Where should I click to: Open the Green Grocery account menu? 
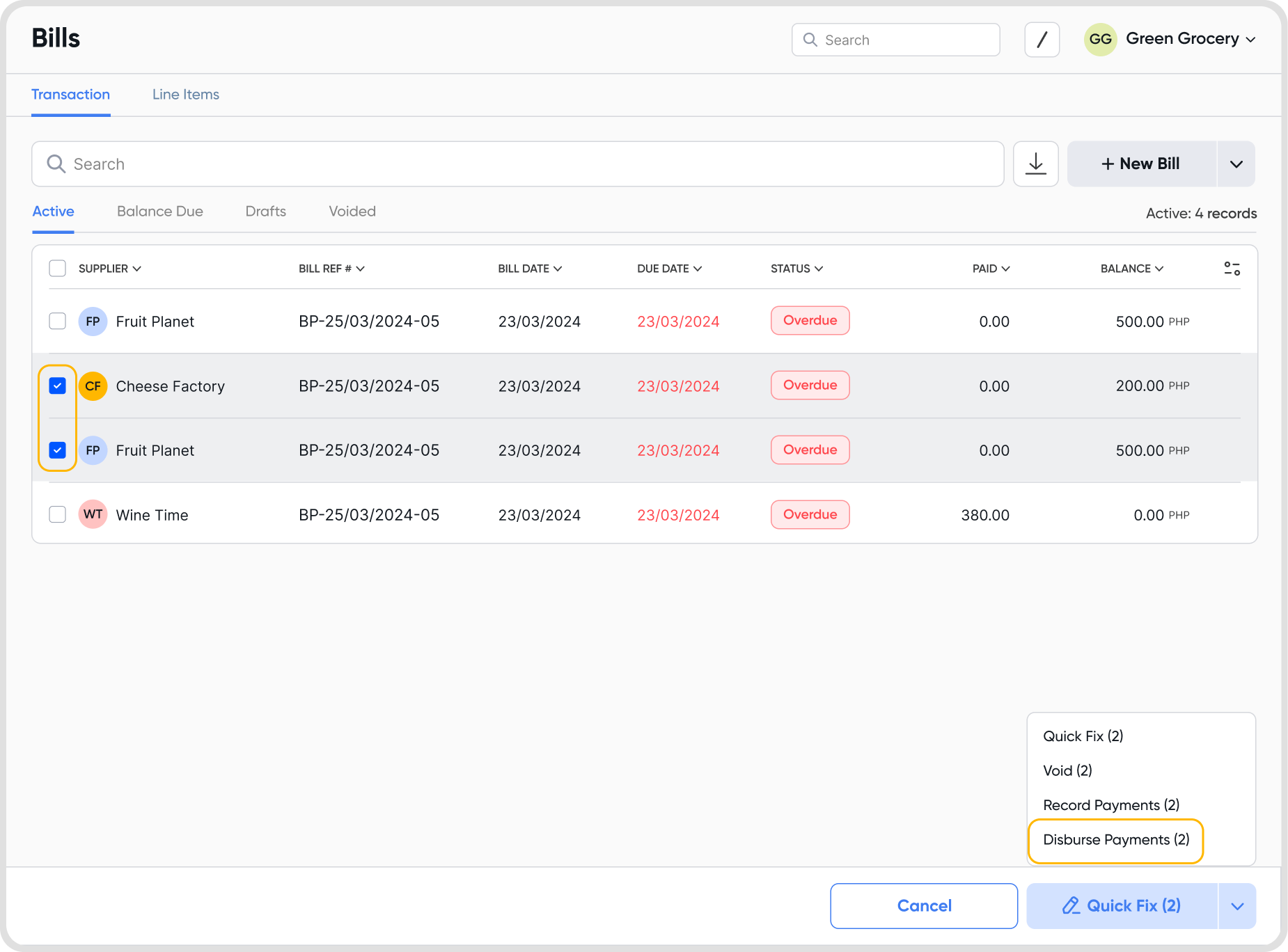pos(1191,39)
